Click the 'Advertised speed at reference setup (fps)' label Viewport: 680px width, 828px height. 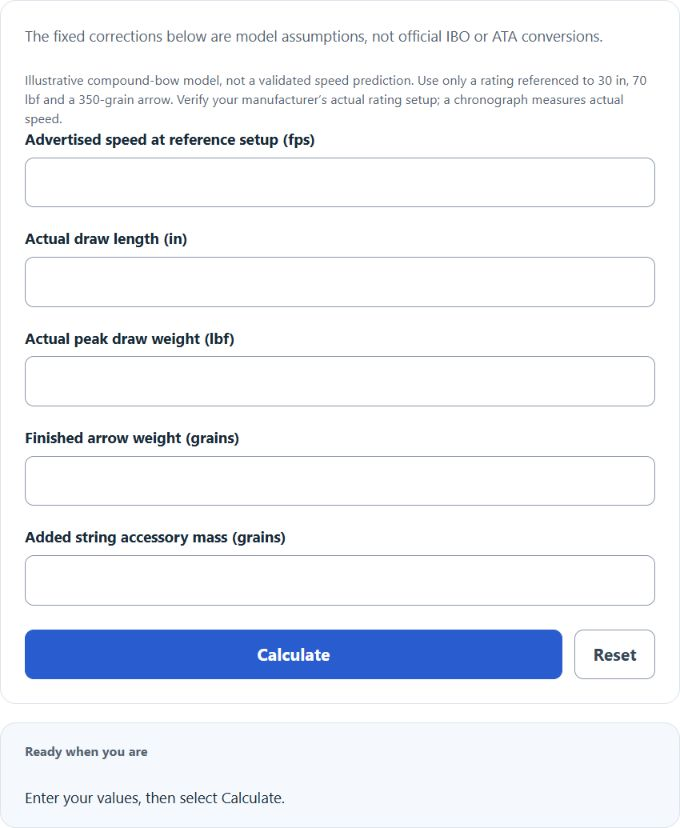170,140
